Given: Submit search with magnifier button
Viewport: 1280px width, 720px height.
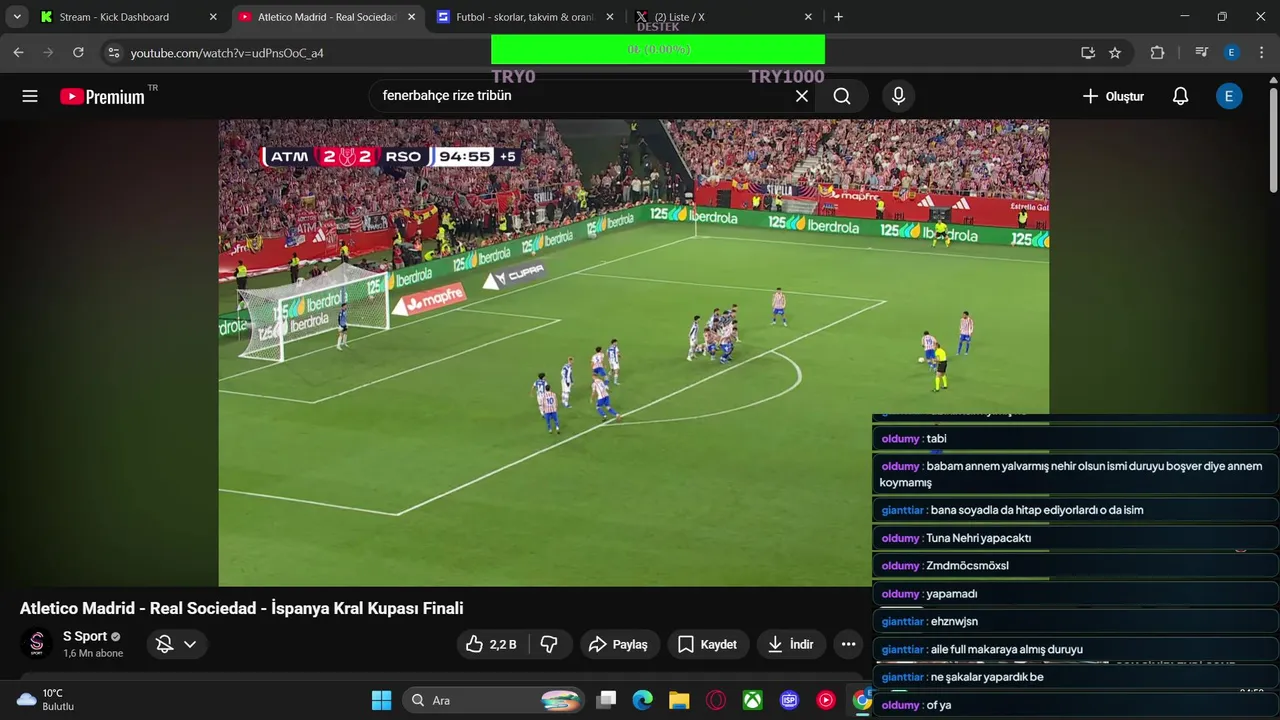Looking at the screenshot, I should [842, 96].
